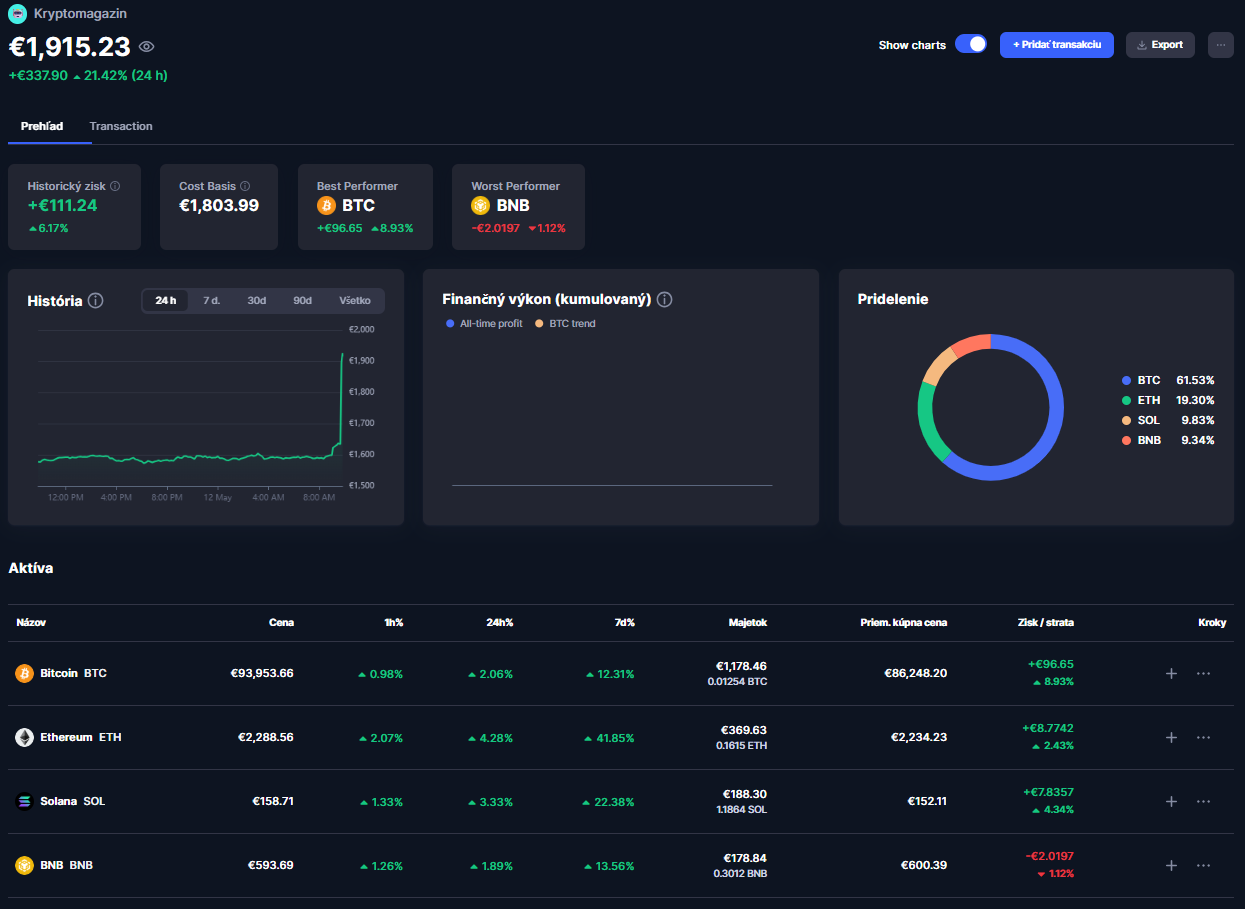Click the plus icon in Solana row
The height and width of the screenshot is (909, 1245).
click(1171, 802)
